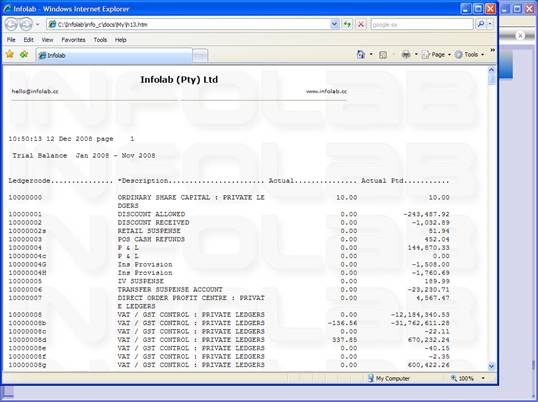Click ledger code 10000001

pyautogui.click(x=25, y=214)
